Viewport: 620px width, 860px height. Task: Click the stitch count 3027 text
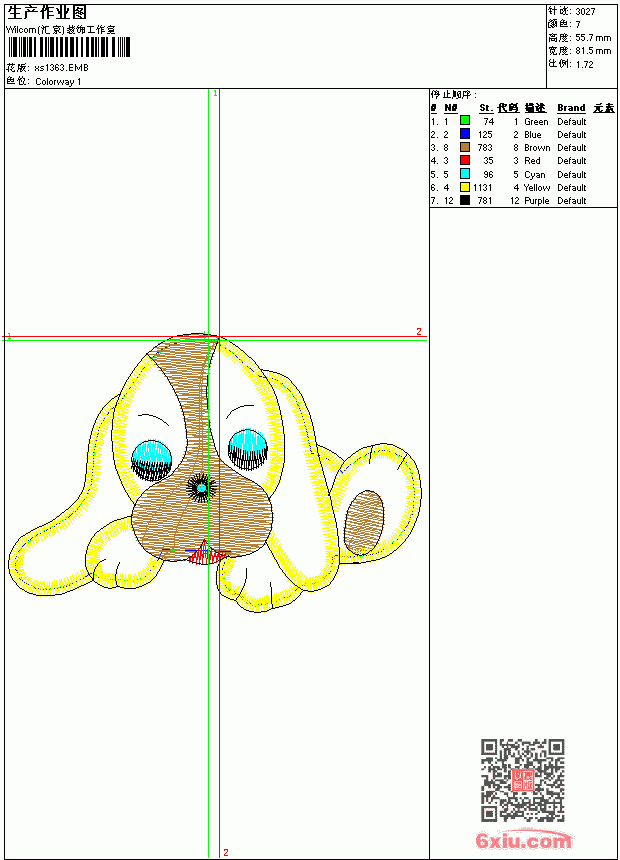point(585,12)
